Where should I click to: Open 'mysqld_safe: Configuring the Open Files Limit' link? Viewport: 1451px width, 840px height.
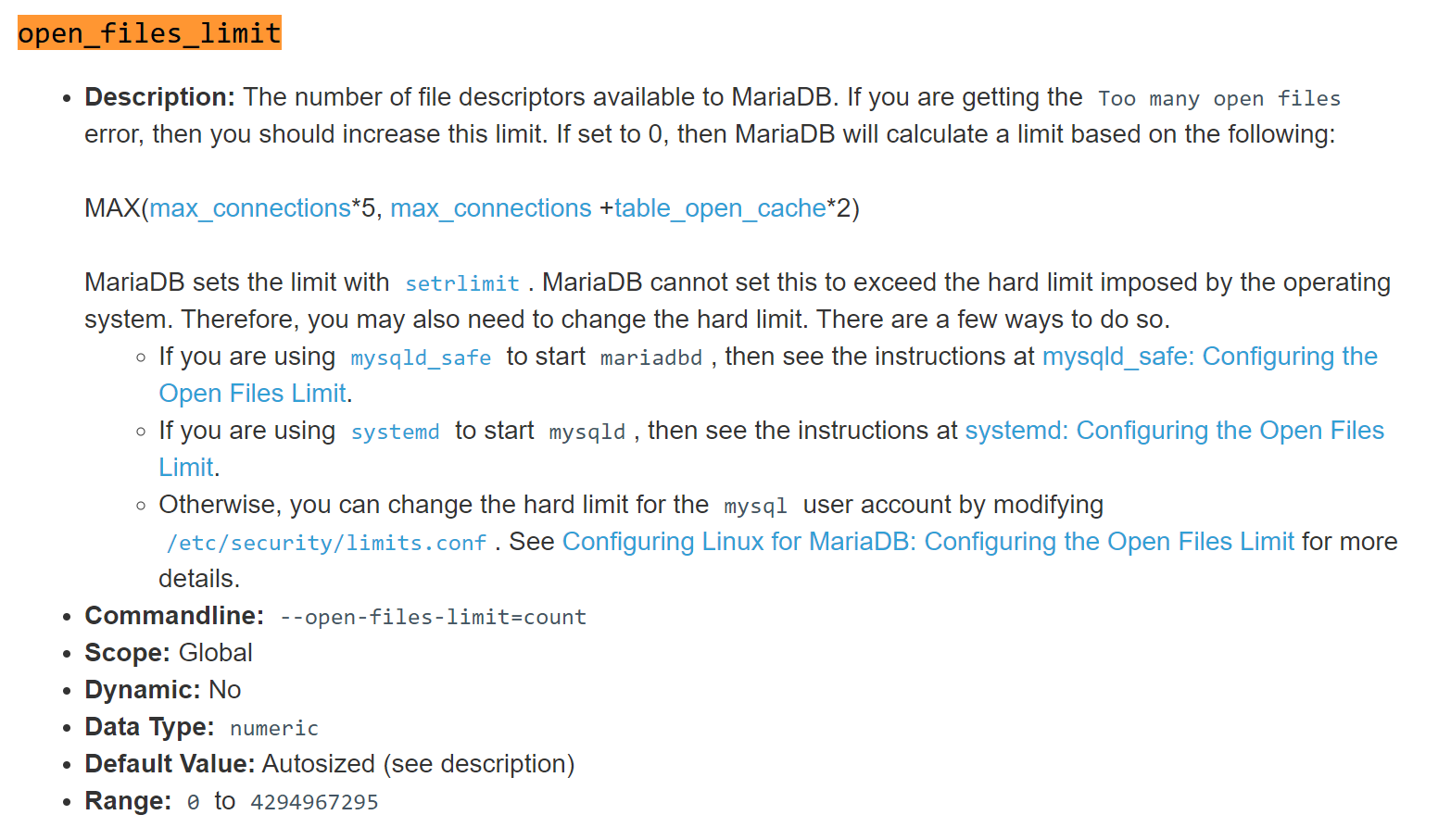1209,357
